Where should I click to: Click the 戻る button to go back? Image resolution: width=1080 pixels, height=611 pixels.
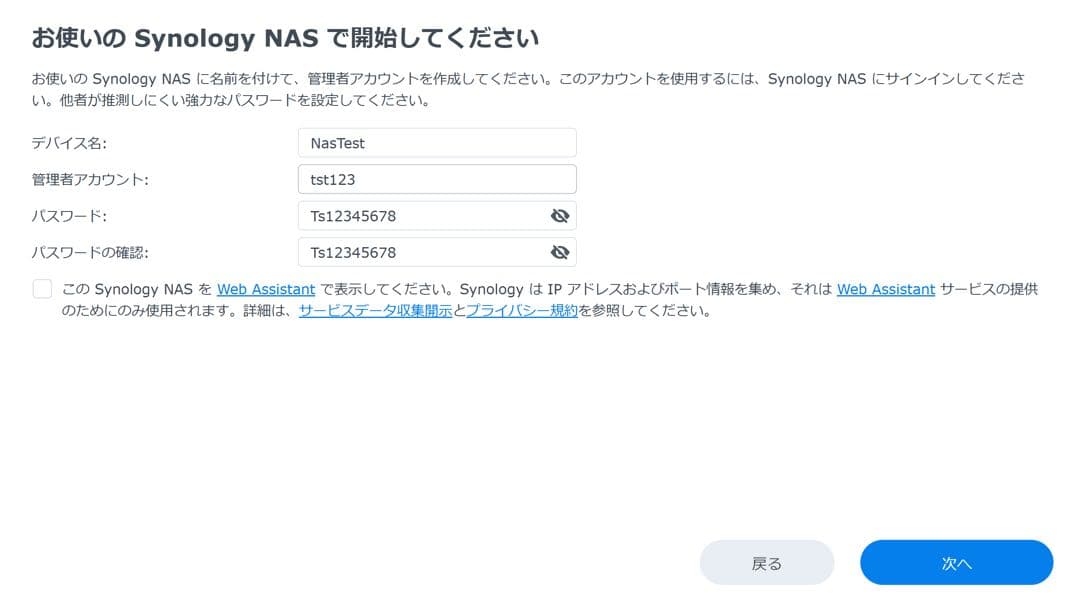coord(767,562)
